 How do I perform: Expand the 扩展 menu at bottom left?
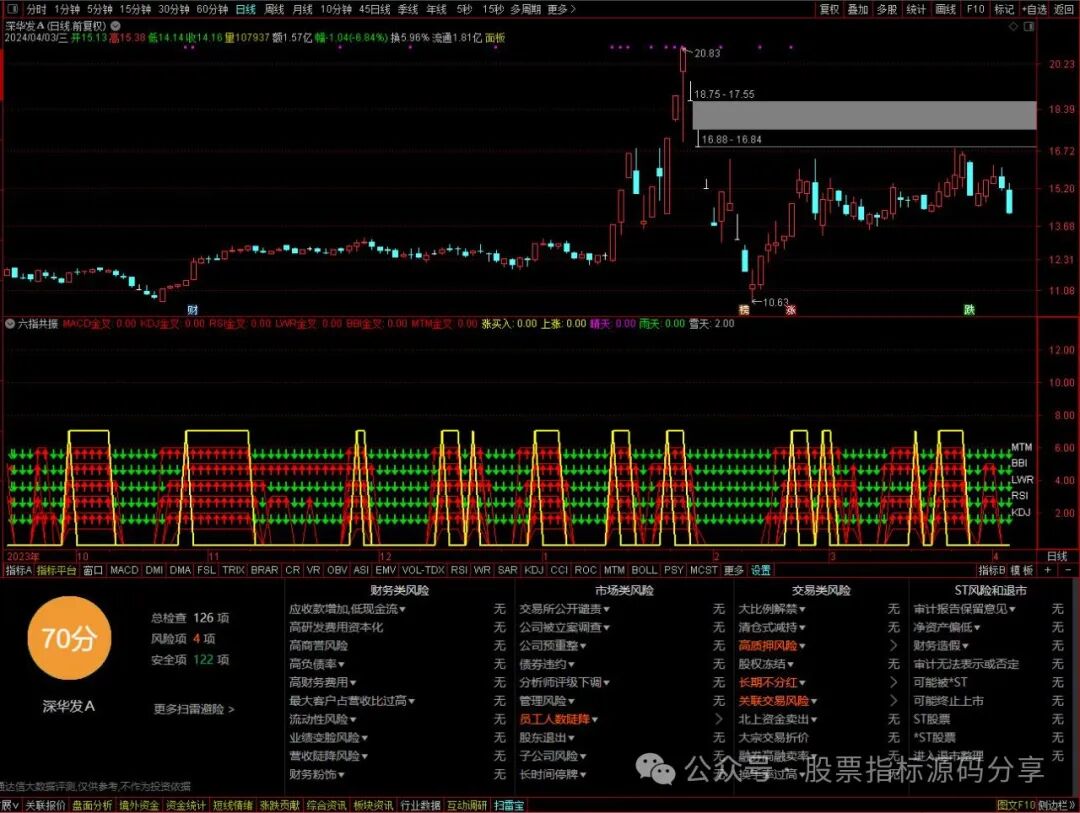(10, 805)
